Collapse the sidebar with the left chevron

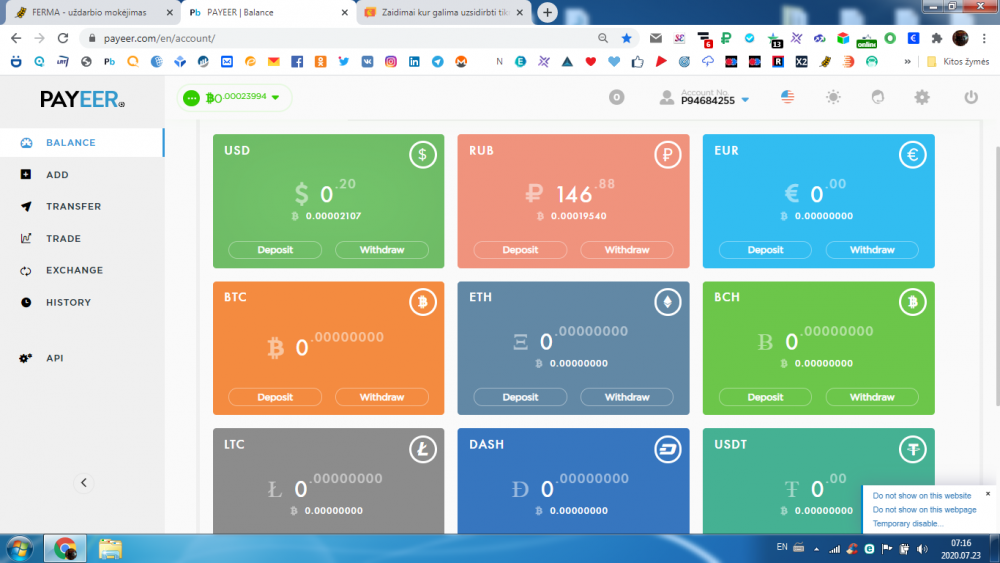84,483
